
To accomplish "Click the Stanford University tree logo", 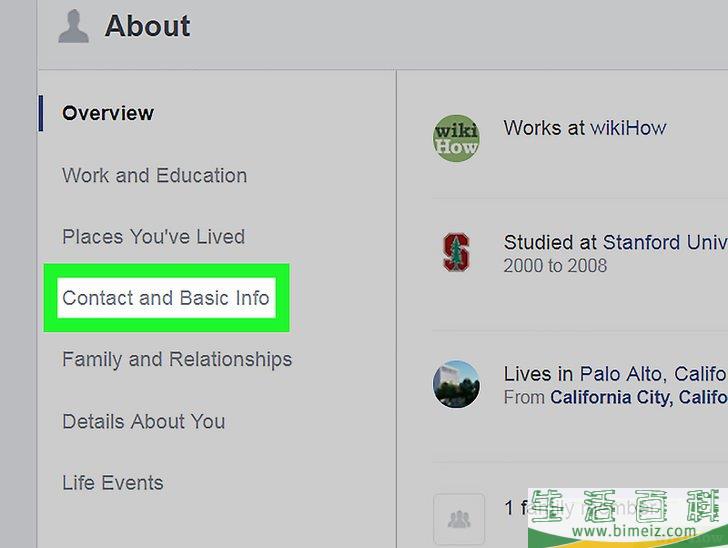I will (x=456, y=252).
